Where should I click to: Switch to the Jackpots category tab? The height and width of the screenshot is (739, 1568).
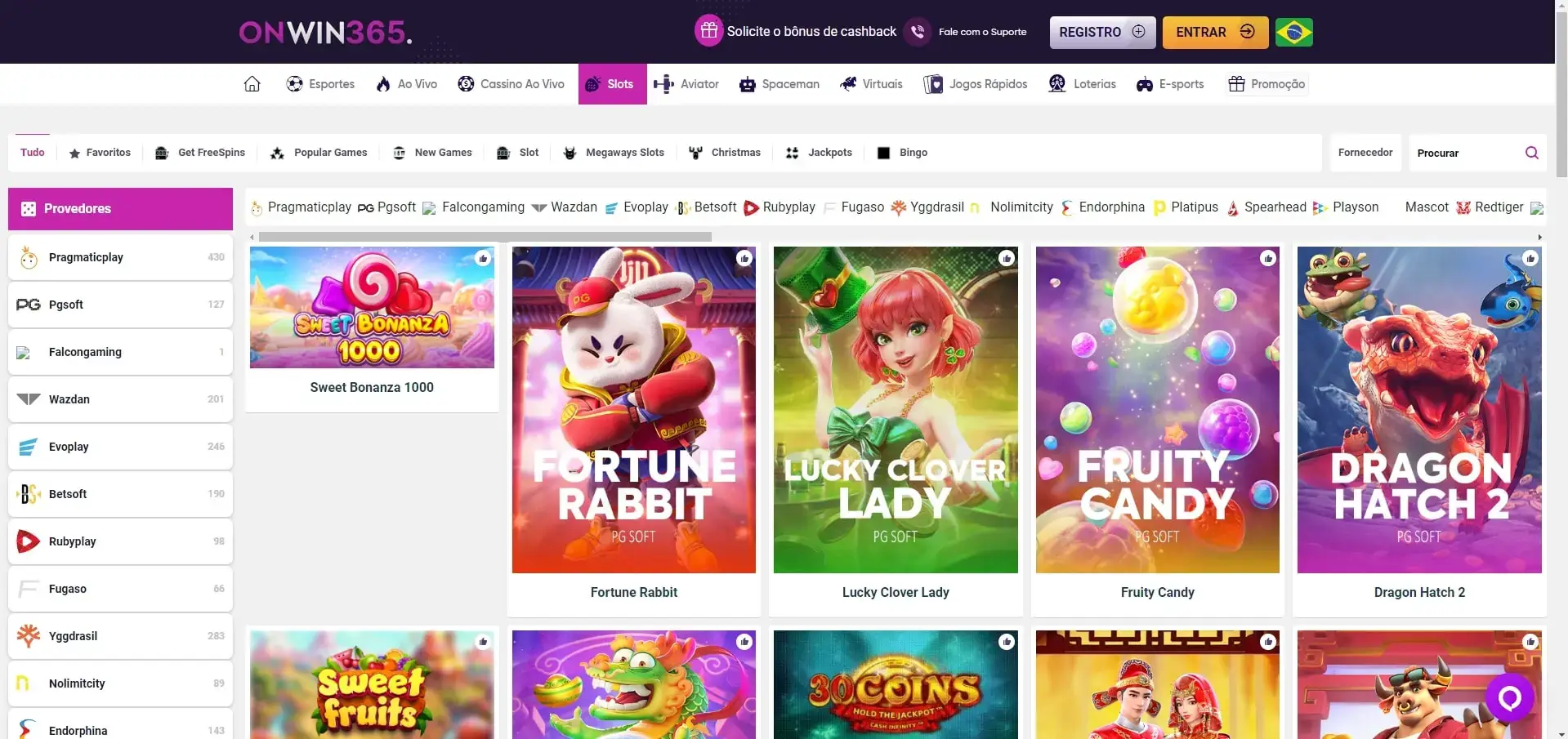click(x=819, y=153)
